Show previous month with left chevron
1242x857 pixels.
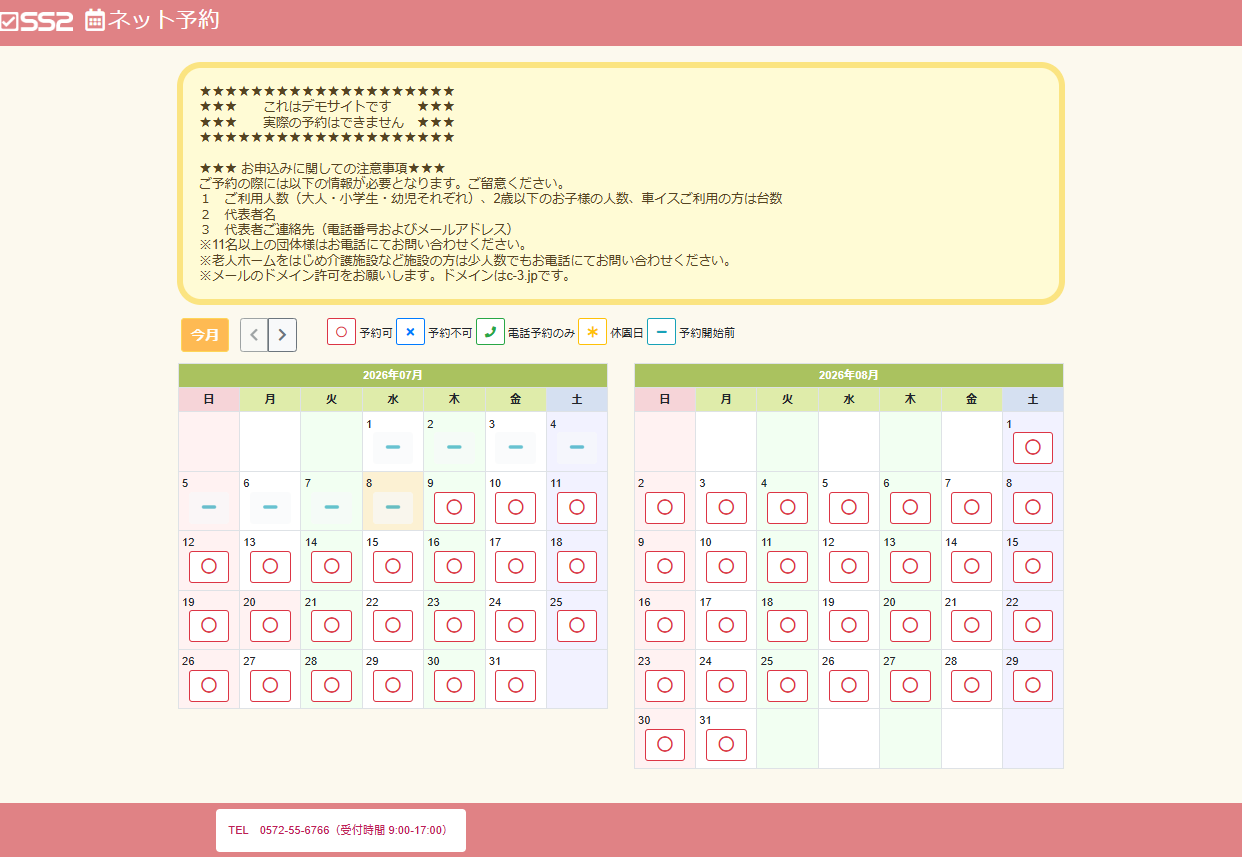(254, 335)
